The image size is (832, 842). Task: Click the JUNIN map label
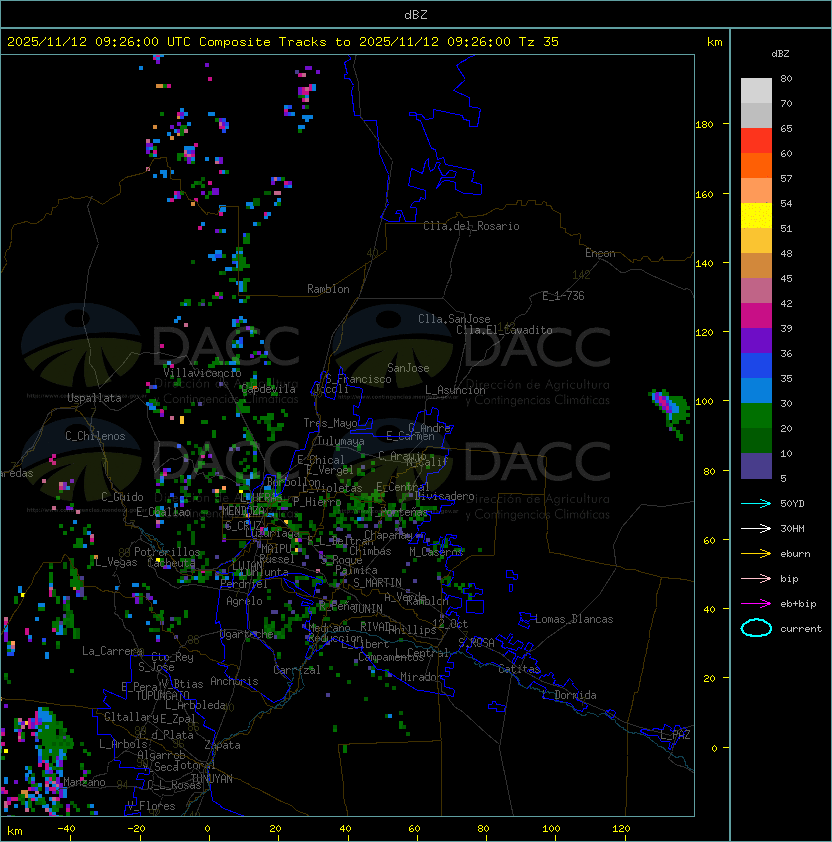point(367,608)
